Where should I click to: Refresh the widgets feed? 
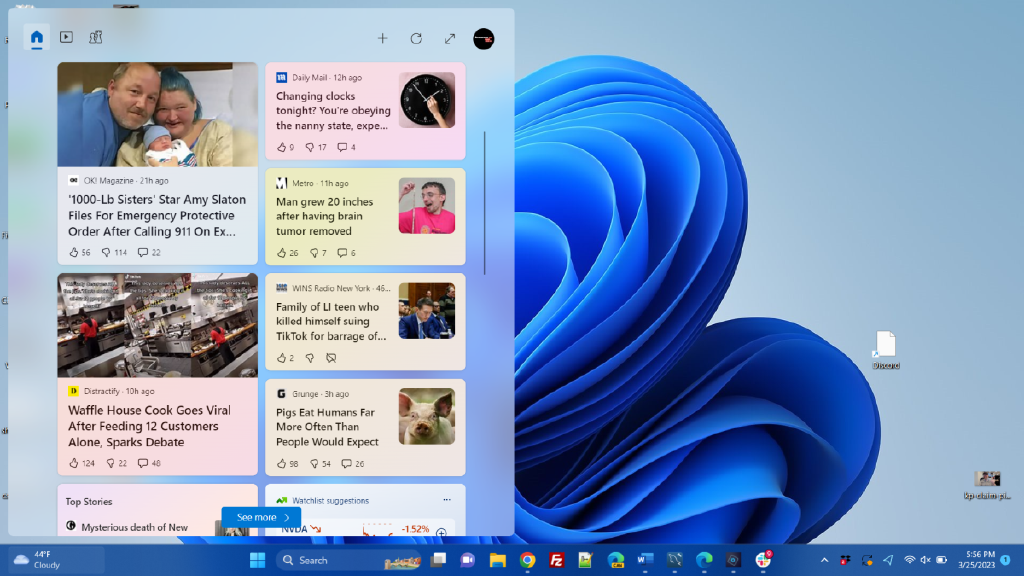[416, 39]
